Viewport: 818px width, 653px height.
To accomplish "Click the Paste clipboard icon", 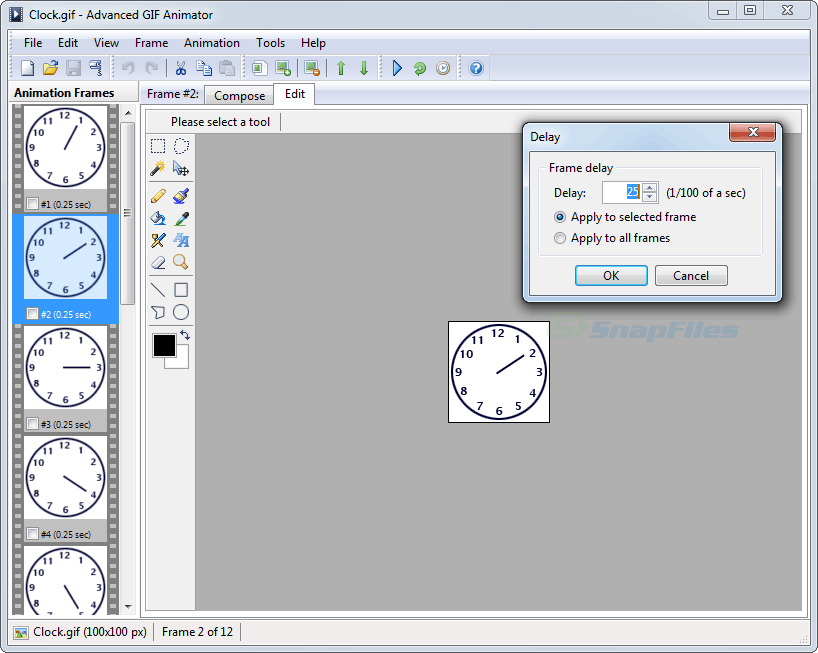I will point(226,68).
